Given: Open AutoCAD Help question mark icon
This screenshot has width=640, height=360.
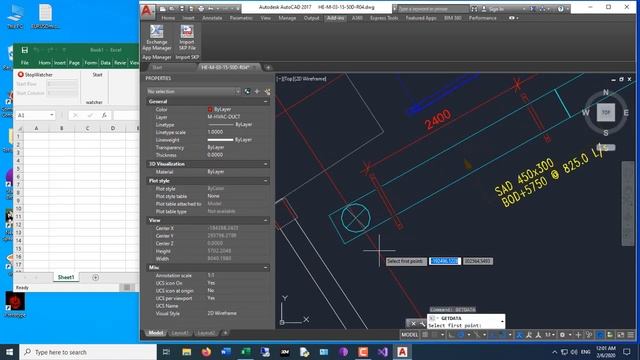Looking at the screenshot, I should [560, 9].
